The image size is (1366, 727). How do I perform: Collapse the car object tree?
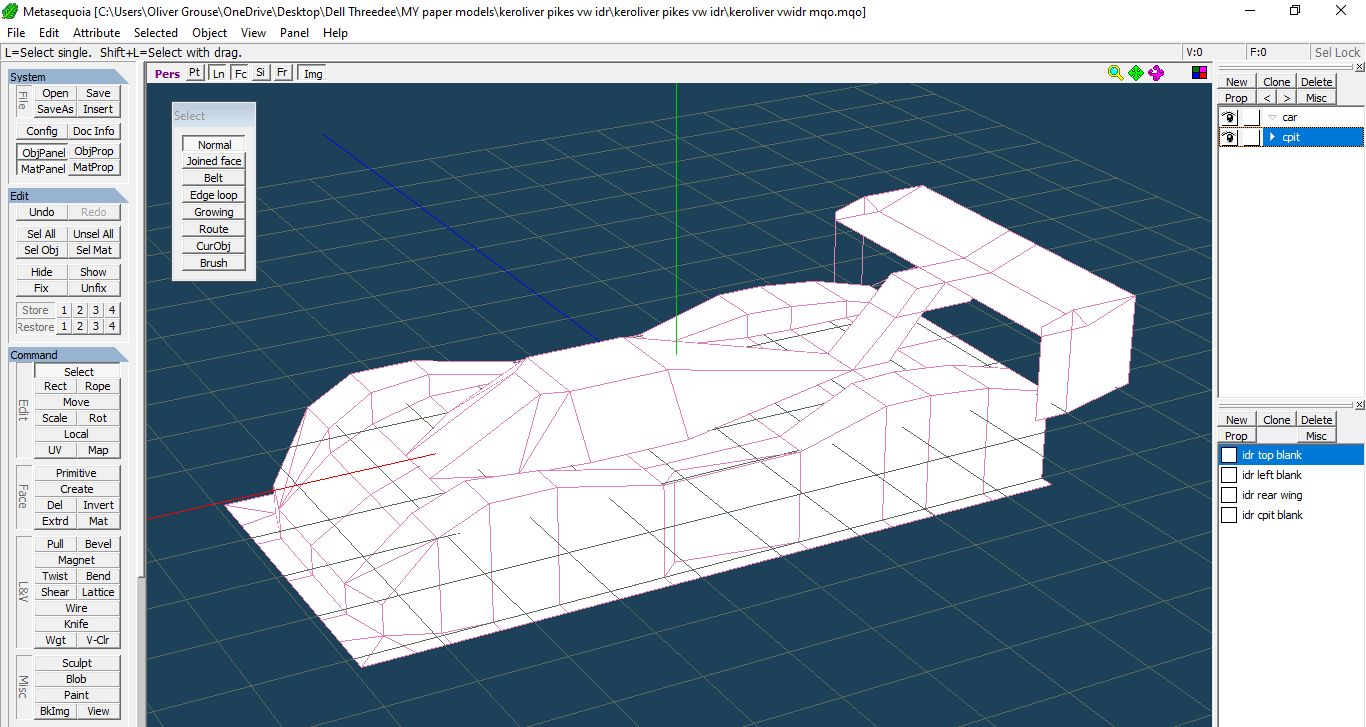(1272, 117)
